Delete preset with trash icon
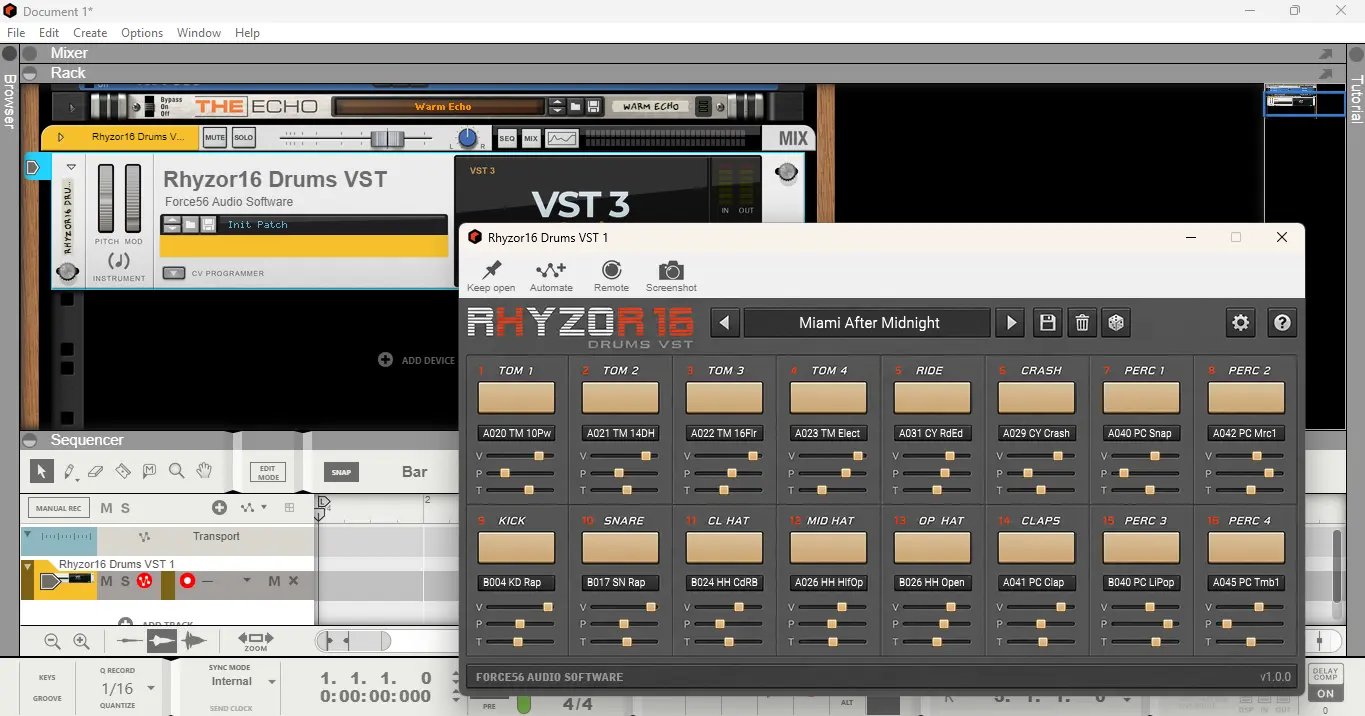This screenshot has width=1365, height=716. [1082, 323]
